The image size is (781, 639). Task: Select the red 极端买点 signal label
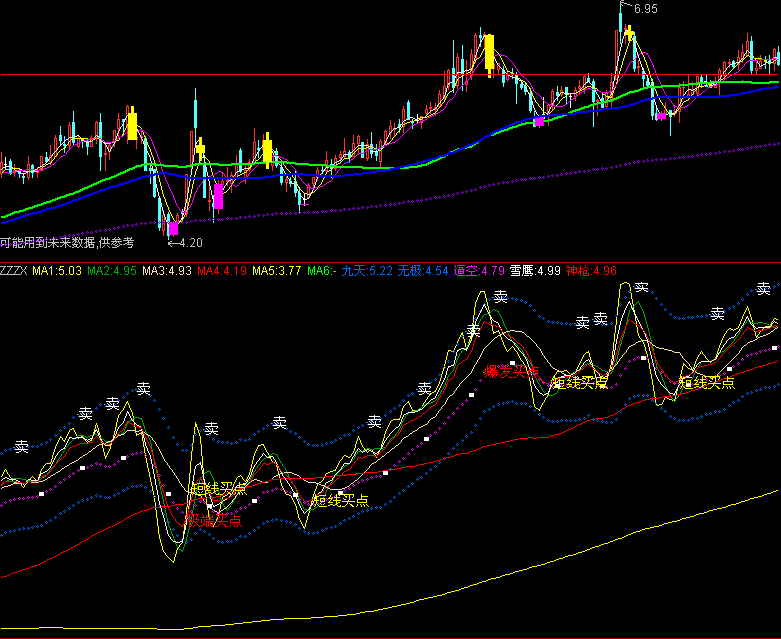[x=213, y=520]
